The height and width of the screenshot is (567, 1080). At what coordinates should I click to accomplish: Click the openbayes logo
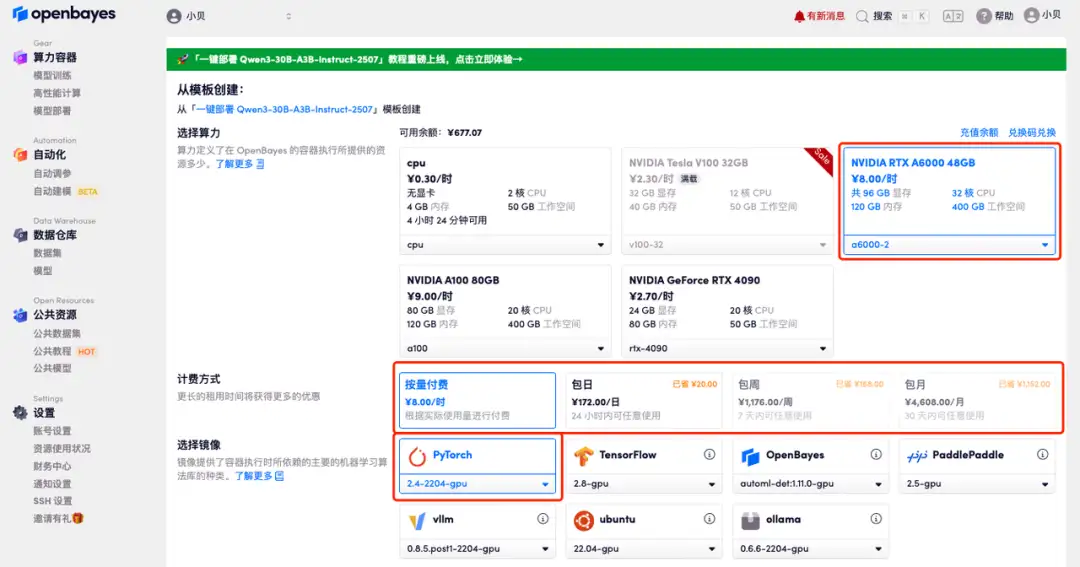tap(63, 14)
